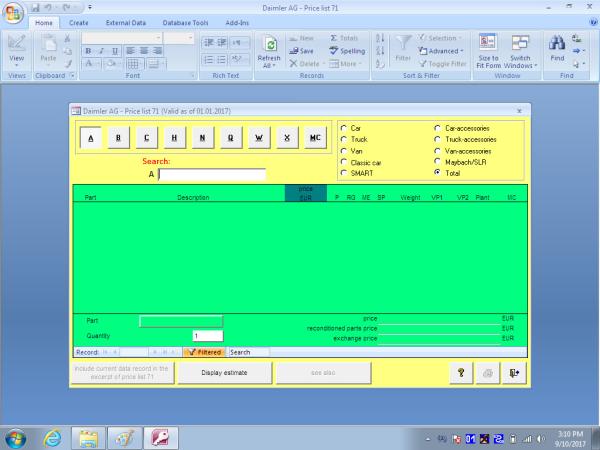Toggle Bold formatting in Font group
Viewport: 600px width, 450px height.
coord(88,51)
